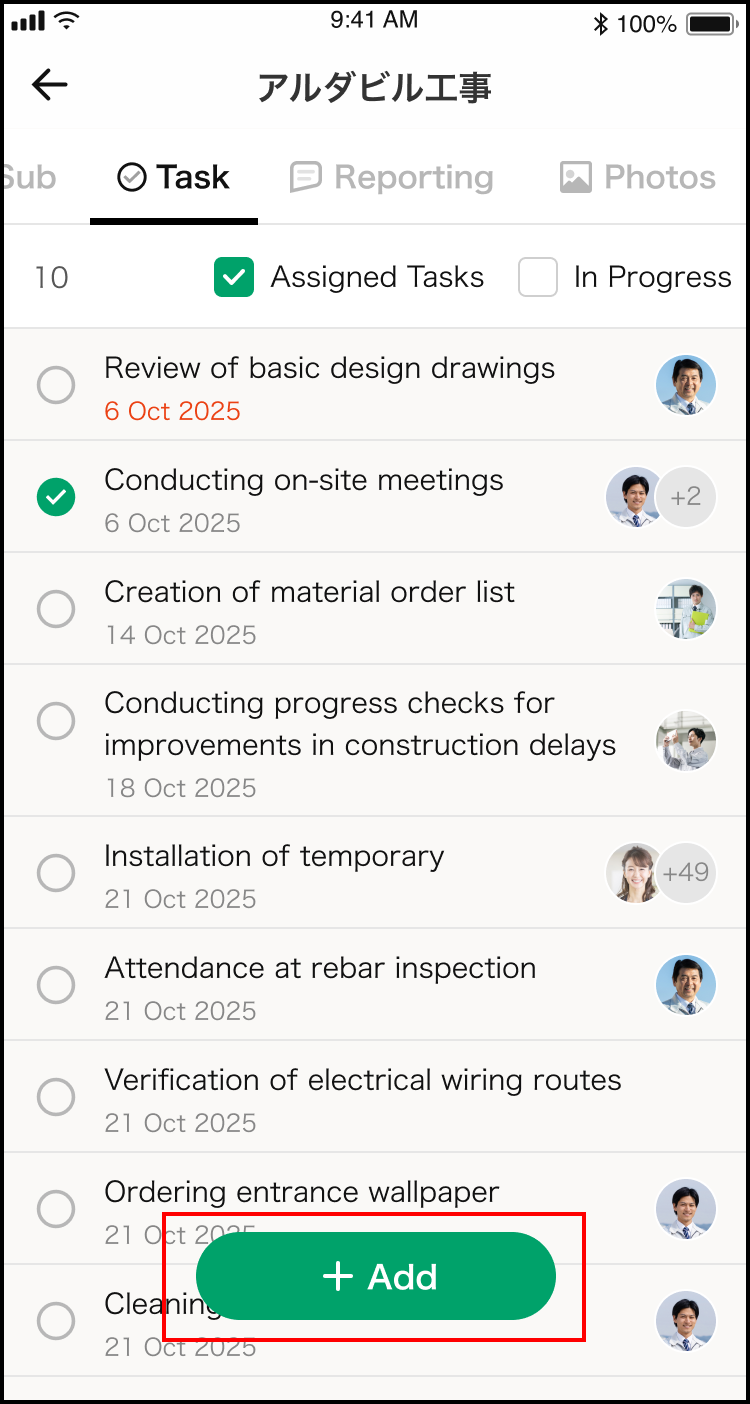This screenshot has height=1404, width=750.
Task: Tap the Wi-Fi signal icon
Action: click(x=68, y=21)
